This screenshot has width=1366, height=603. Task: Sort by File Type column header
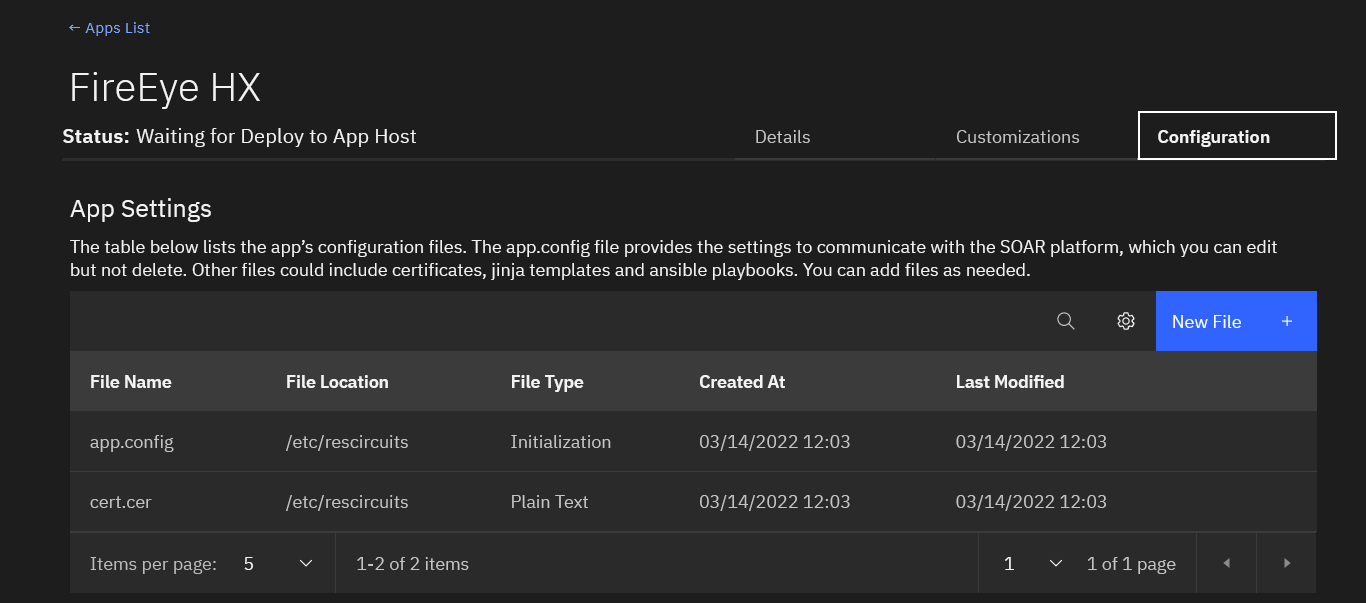[x=547, y=382]
